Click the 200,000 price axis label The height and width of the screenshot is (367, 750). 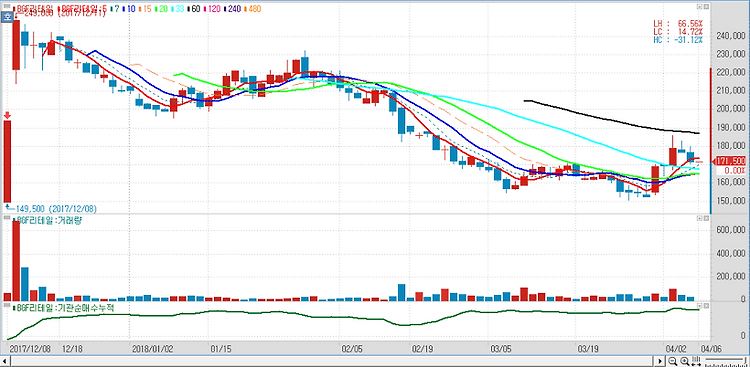click(732, 109)
